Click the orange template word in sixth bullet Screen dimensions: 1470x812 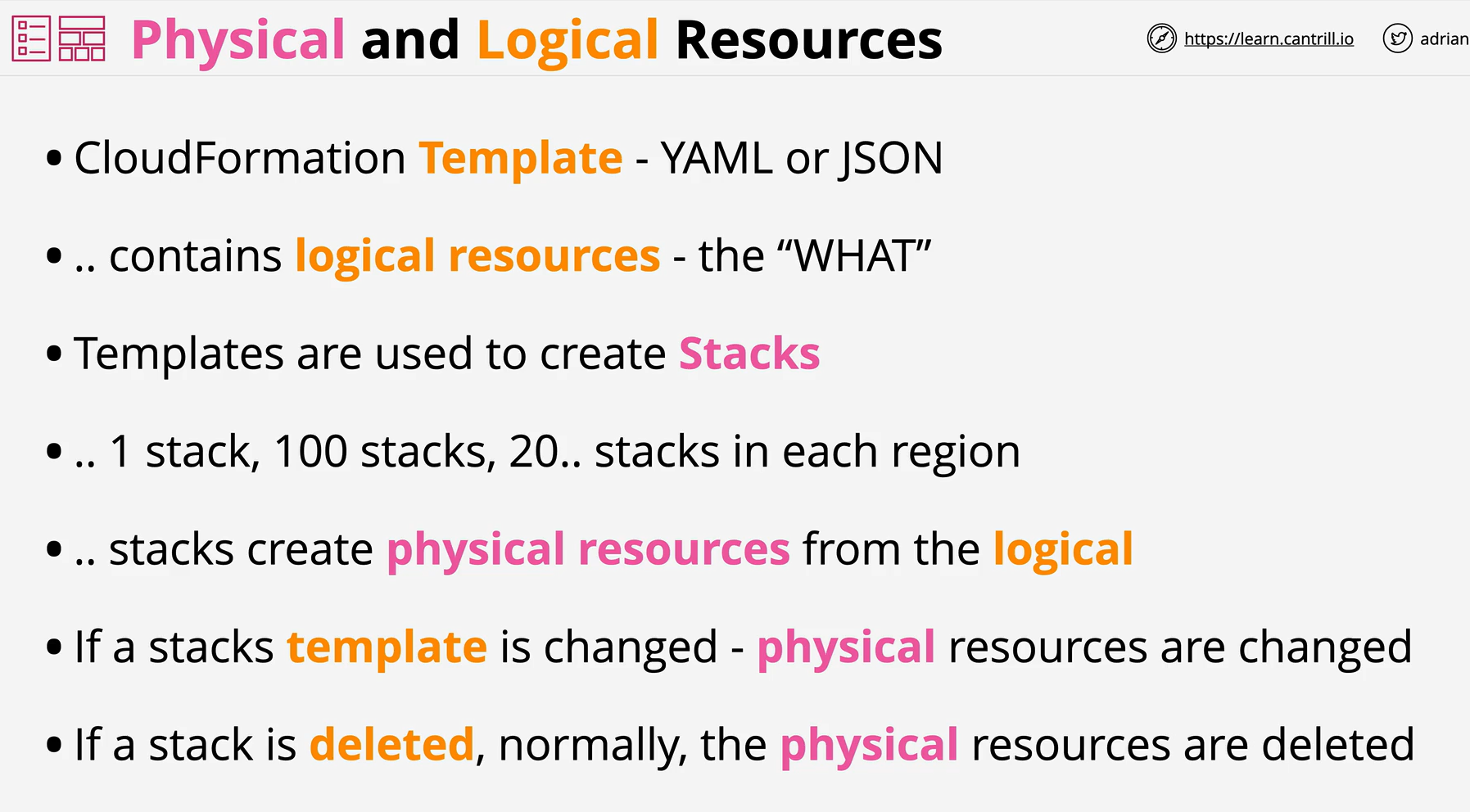tap(387, 647)
